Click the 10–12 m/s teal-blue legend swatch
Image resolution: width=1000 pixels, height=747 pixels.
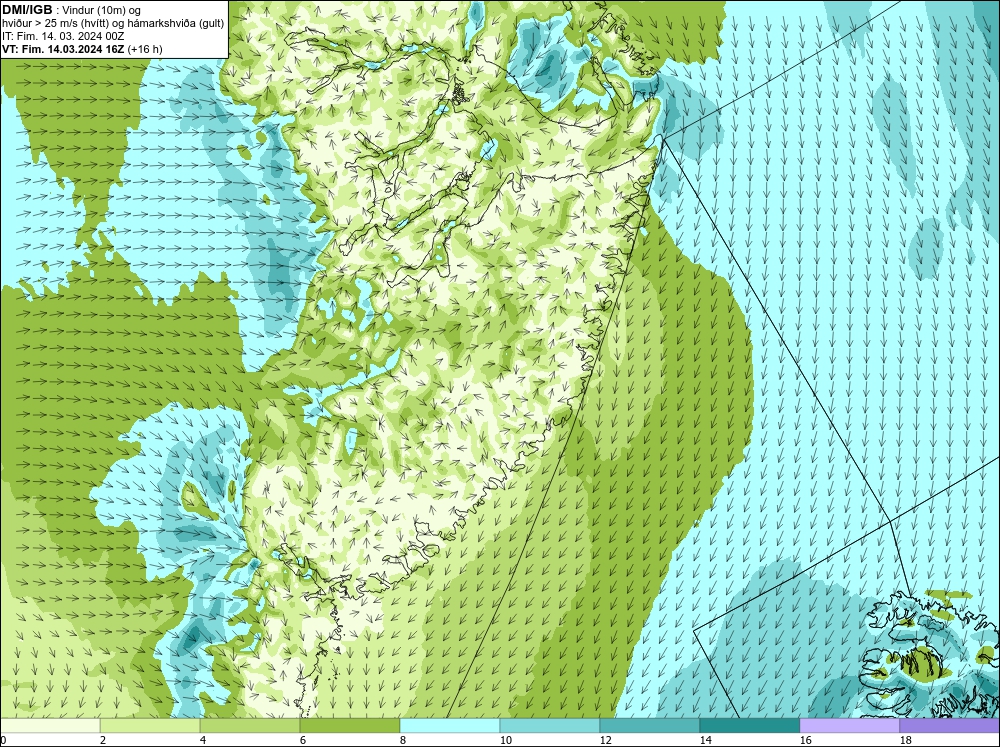click(x=550, y=726)
